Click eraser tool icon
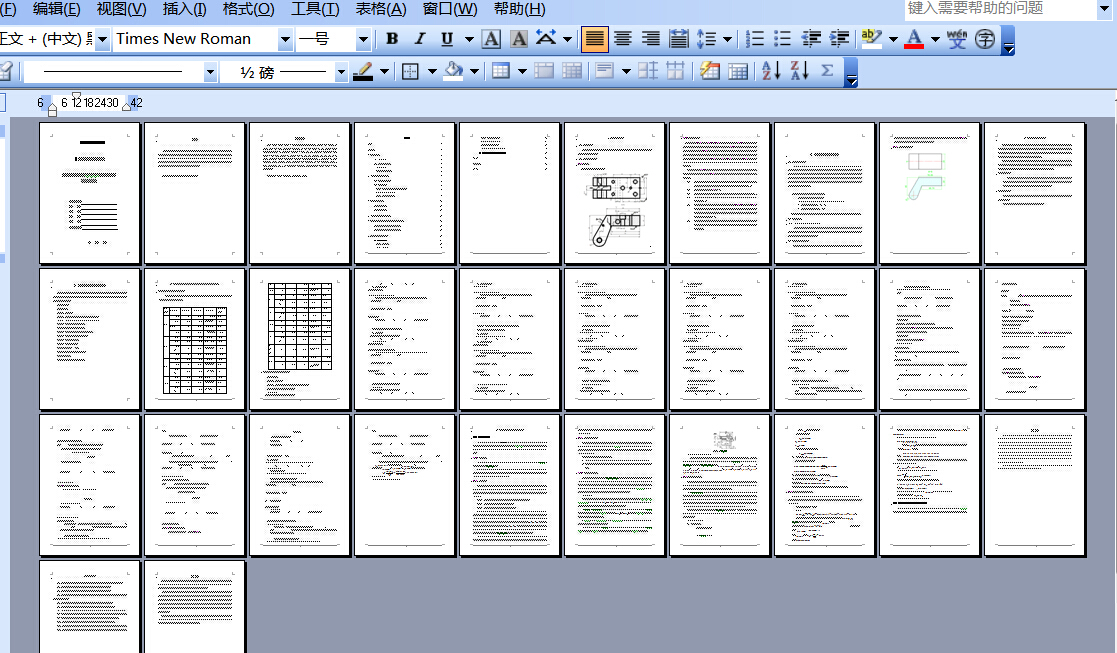The image size is (1117, 653). tap(6, 71)
